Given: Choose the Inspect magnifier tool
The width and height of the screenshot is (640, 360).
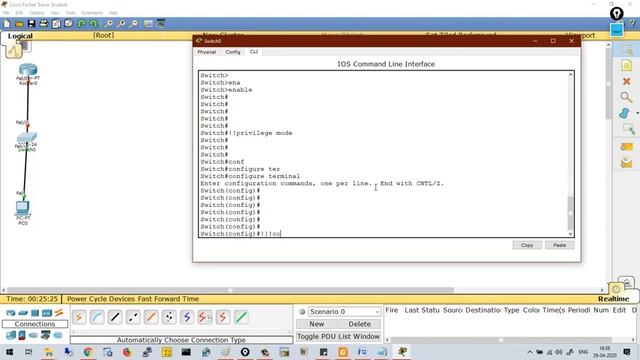Looking at the screenshot, I should (626, 97).
